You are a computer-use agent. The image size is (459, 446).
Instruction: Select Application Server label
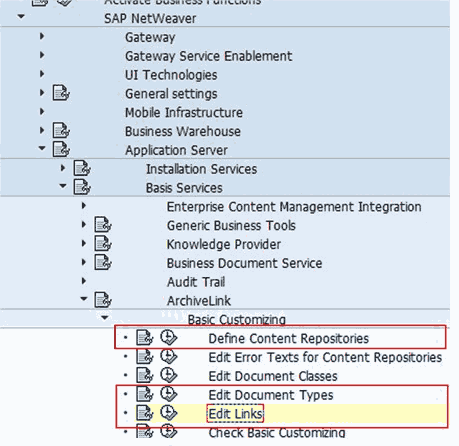coord(176,150)
